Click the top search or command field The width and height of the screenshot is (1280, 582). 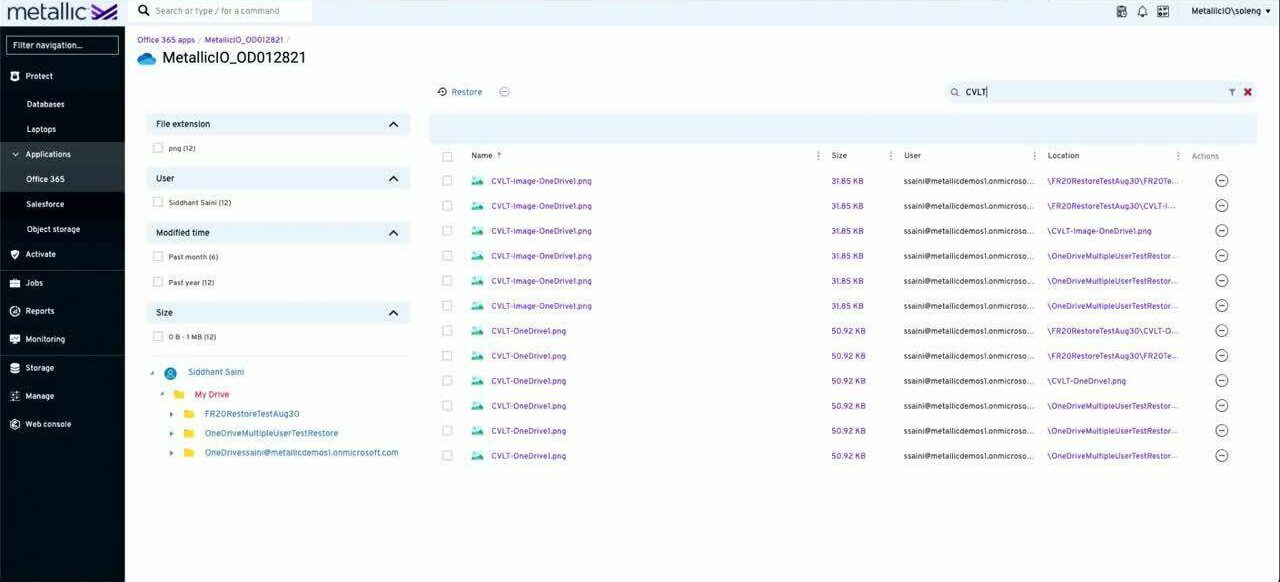click(x=224, y=11)
